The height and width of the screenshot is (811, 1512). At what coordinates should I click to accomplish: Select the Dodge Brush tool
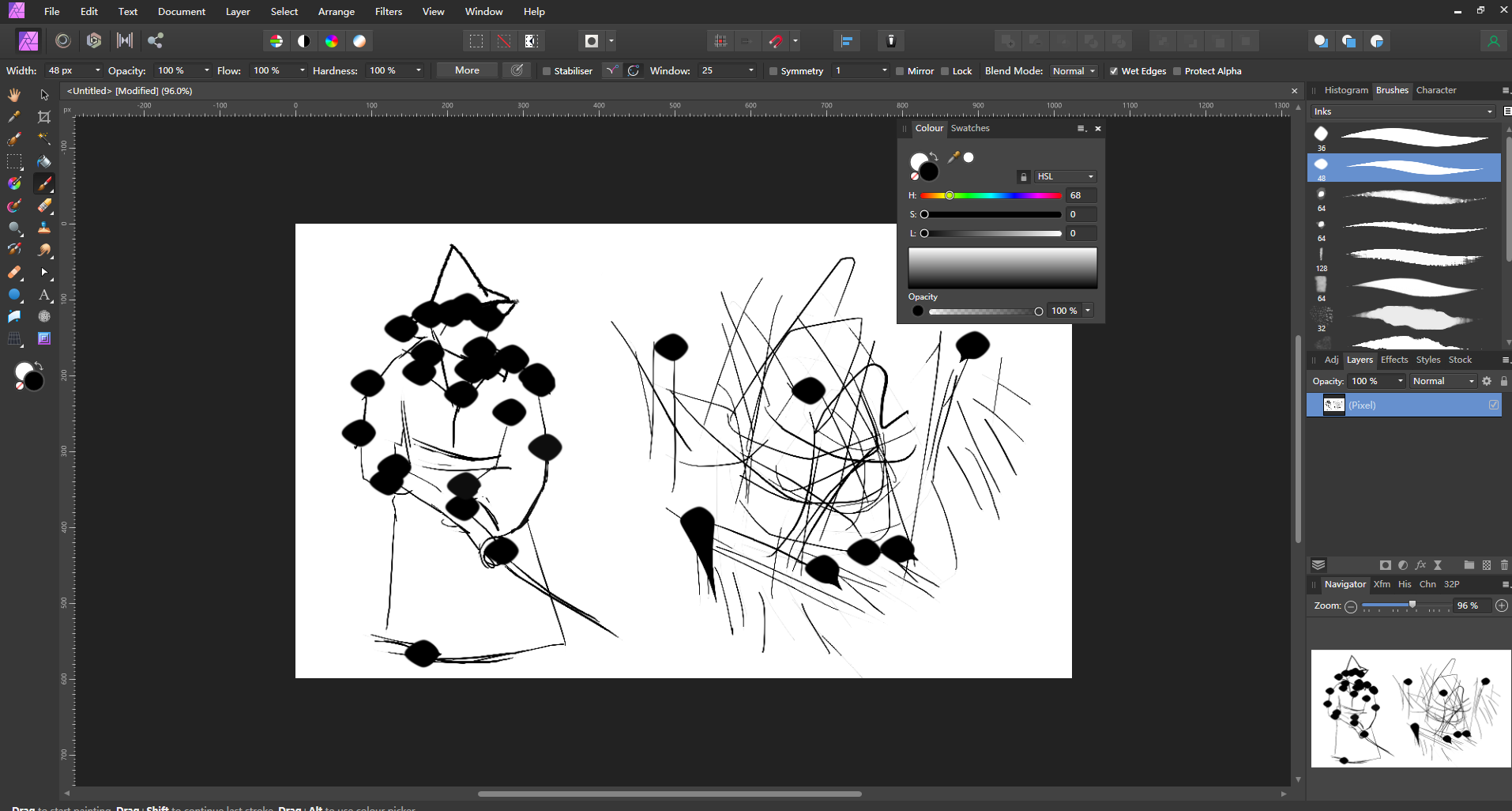coord(14,228)
